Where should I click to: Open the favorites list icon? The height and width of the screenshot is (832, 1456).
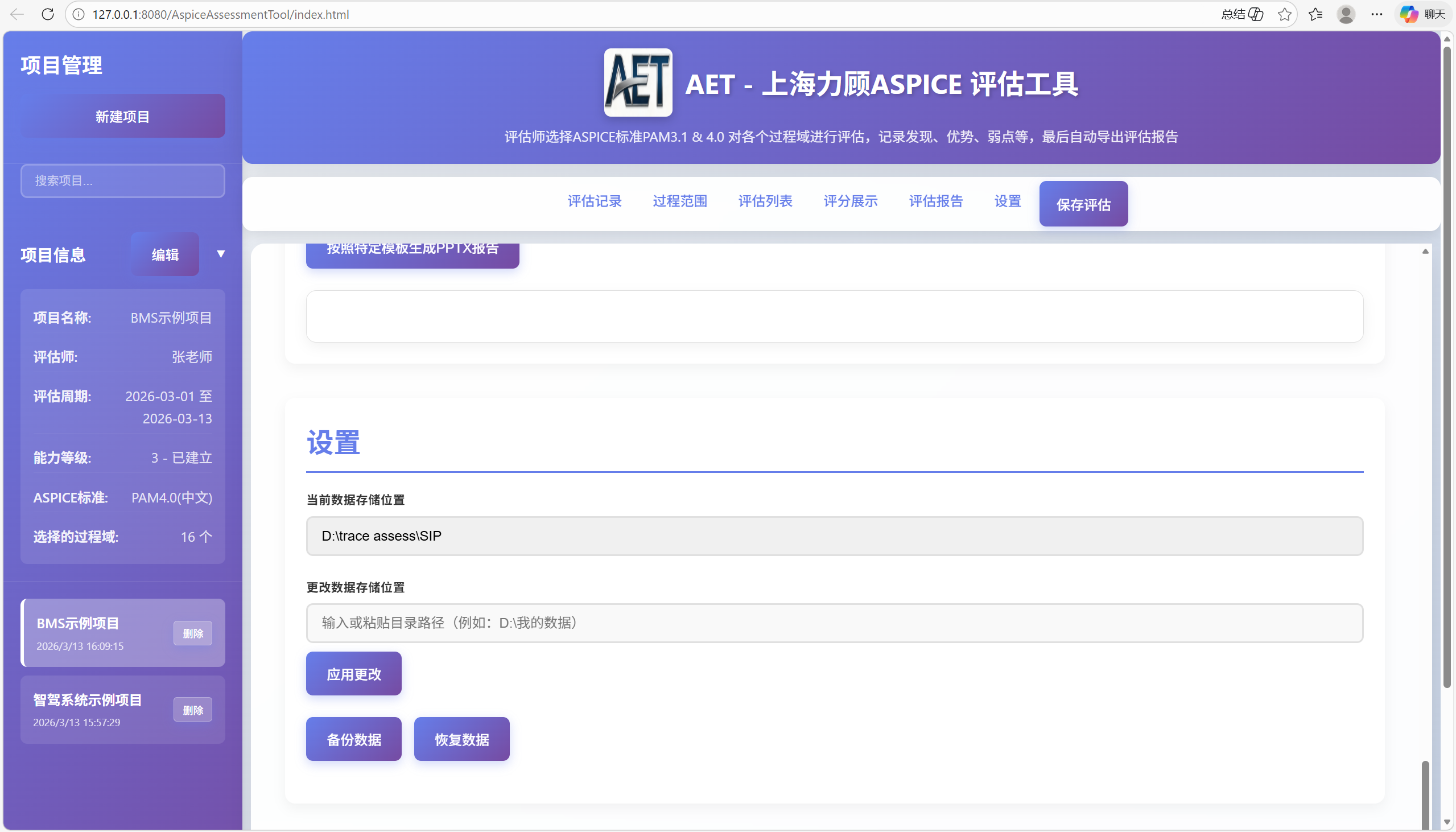click(1315, 14)
